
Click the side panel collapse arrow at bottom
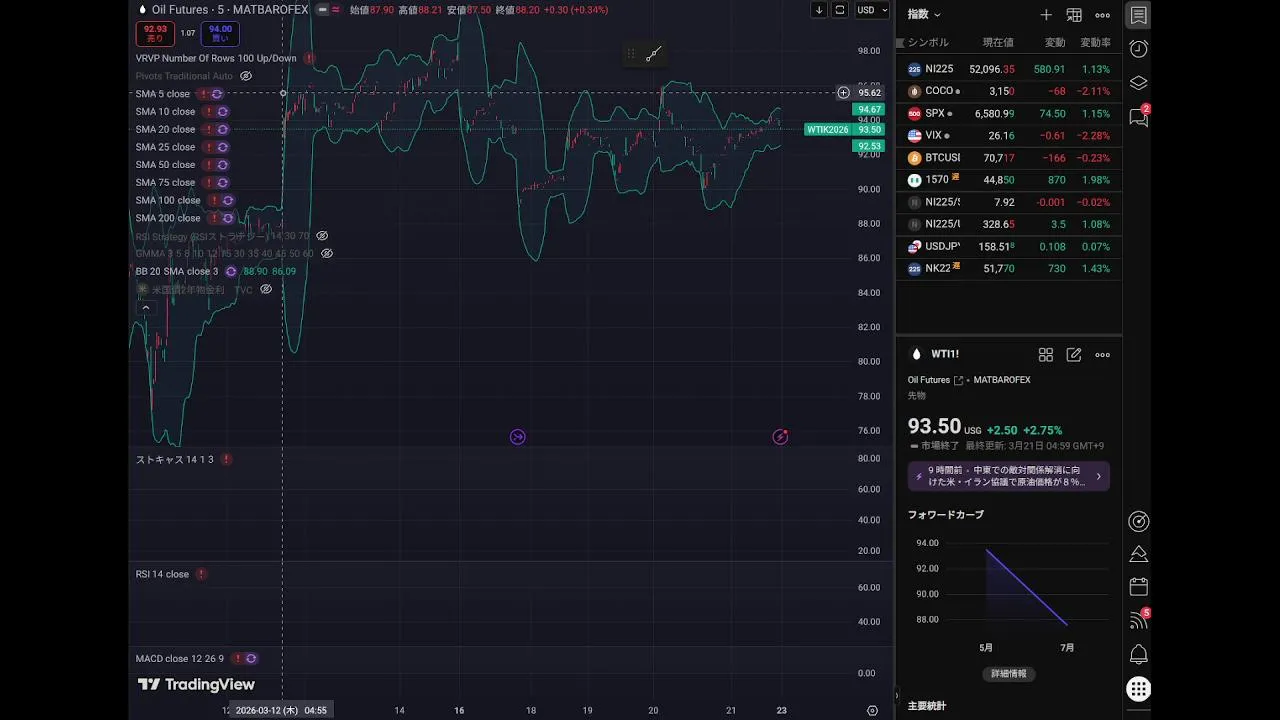click(896, 694)
